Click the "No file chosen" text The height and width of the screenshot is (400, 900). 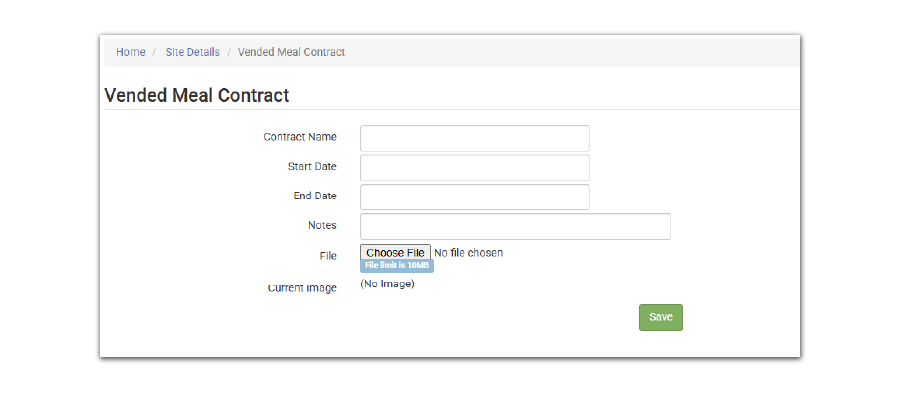click(x=469, y=253)
